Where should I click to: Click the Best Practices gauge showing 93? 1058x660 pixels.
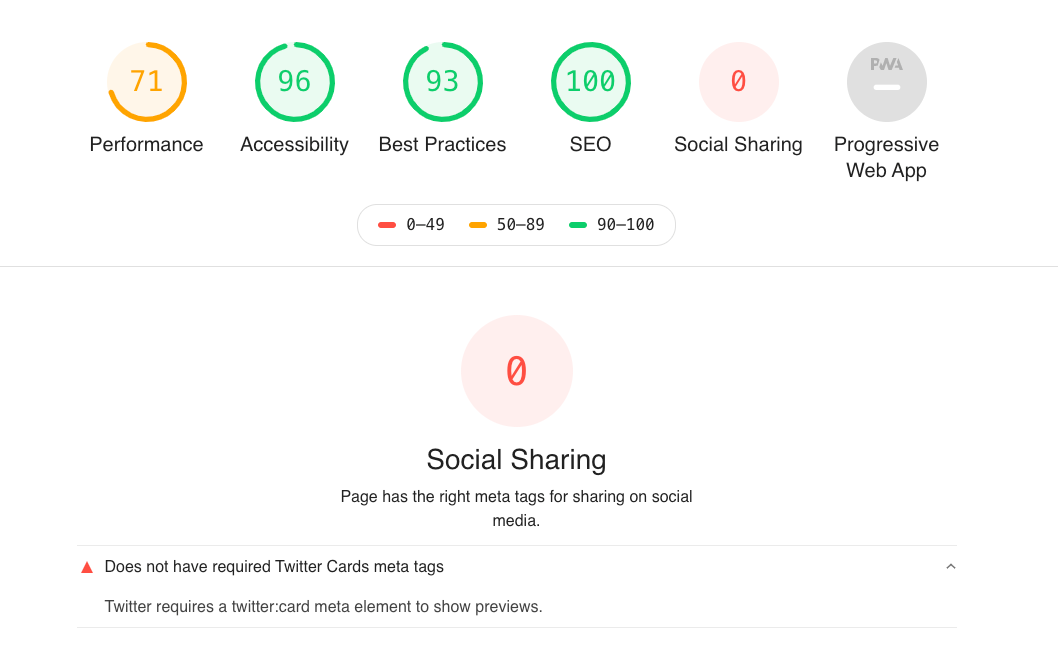pos(442,81)
